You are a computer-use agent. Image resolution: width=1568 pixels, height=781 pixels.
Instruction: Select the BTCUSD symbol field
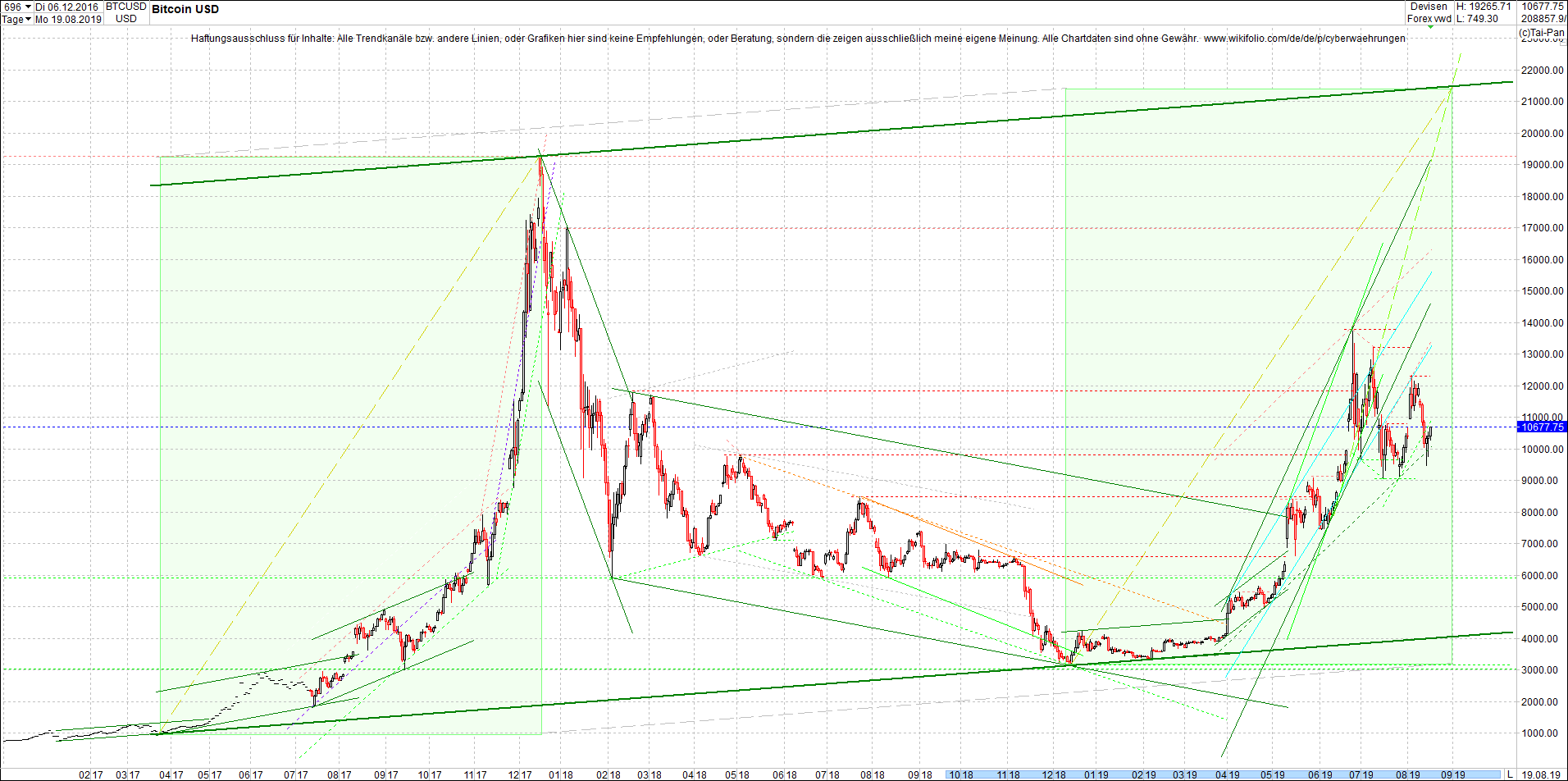click(125, 6)
